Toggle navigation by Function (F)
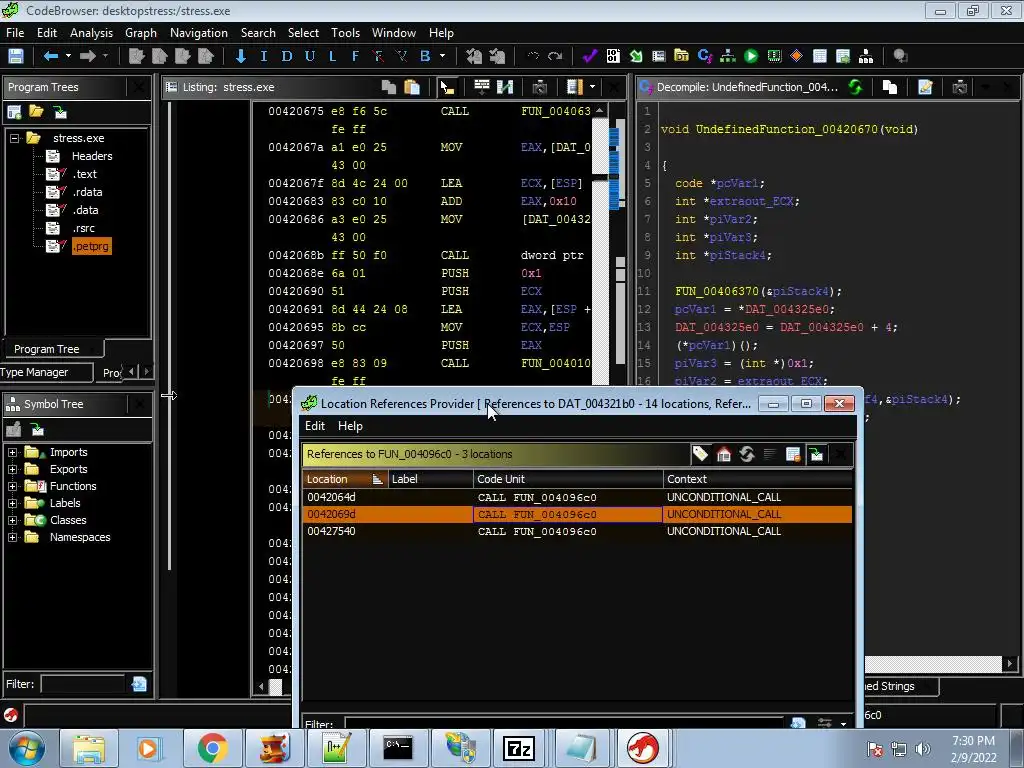The height and width of the screenshot is (768, 1024). pyautogui.click(x=355, y=56)
